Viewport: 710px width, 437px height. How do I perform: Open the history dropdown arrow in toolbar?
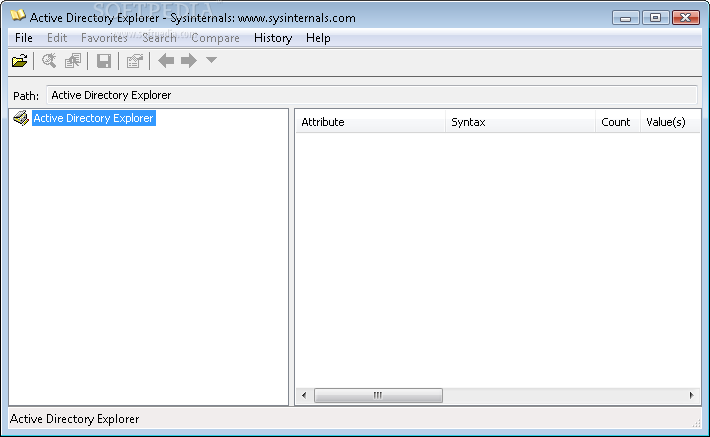[x=211, y=60]
